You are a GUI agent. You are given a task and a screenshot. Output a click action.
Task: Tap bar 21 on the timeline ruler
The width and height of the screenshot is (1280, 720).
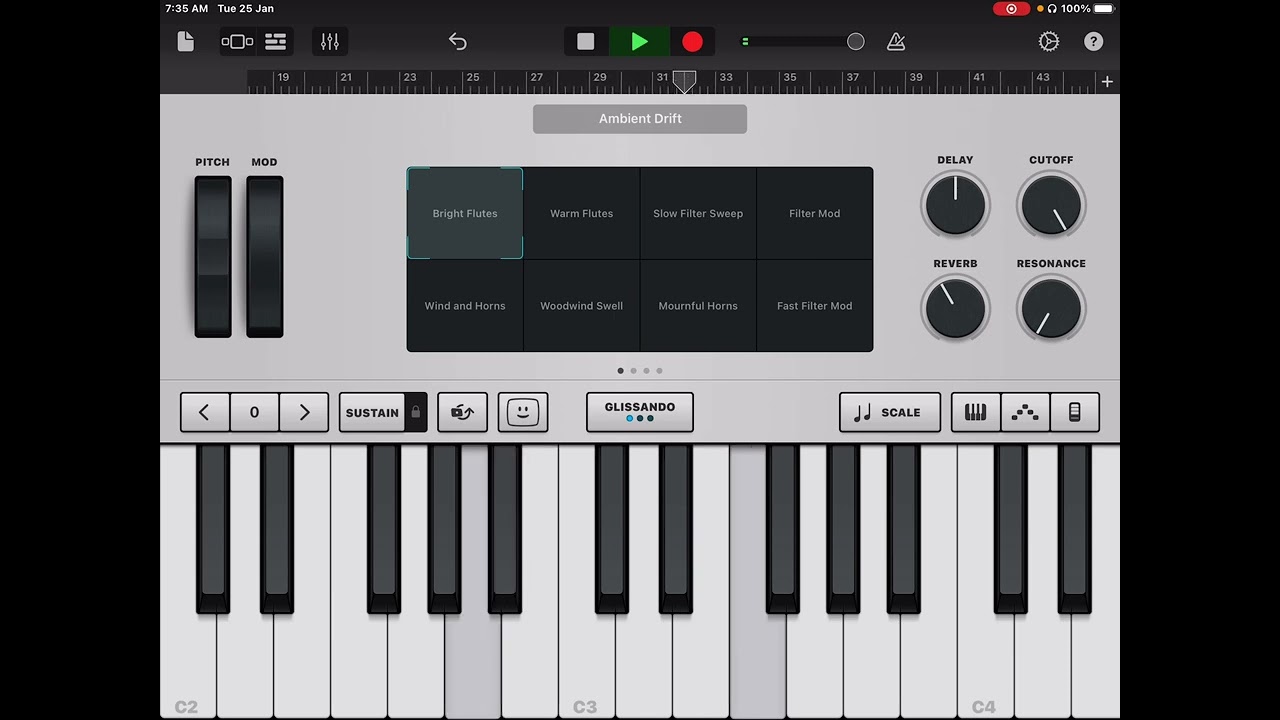[x=346, y=77]
